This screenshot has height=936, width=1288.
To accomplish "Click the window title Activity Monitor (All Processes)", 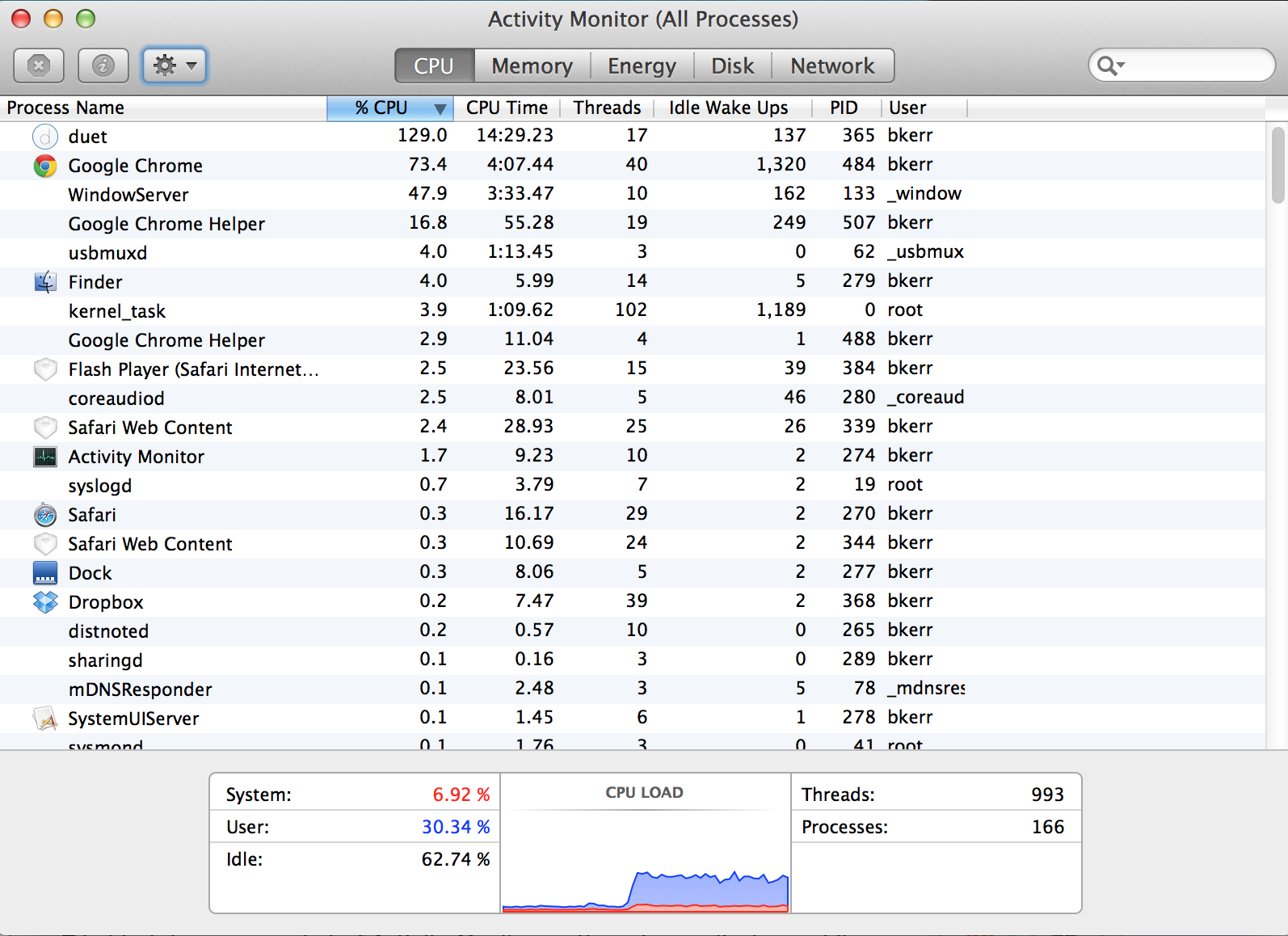I will 643,19.
